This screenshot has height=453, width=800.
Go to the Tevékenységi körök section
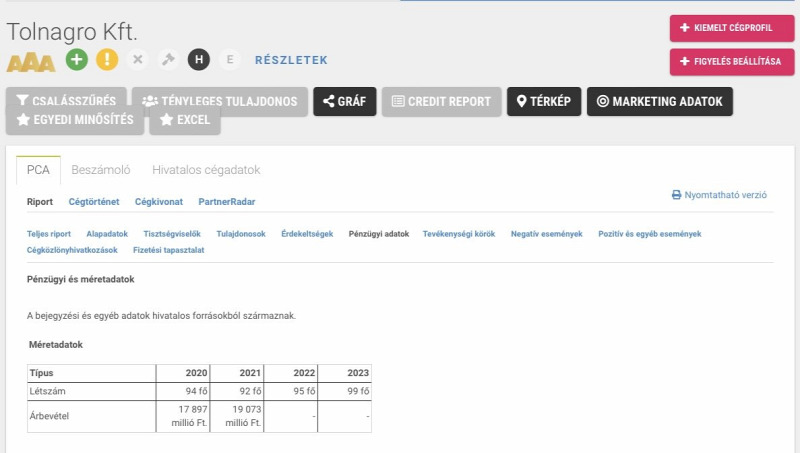[x=459, y=234]
